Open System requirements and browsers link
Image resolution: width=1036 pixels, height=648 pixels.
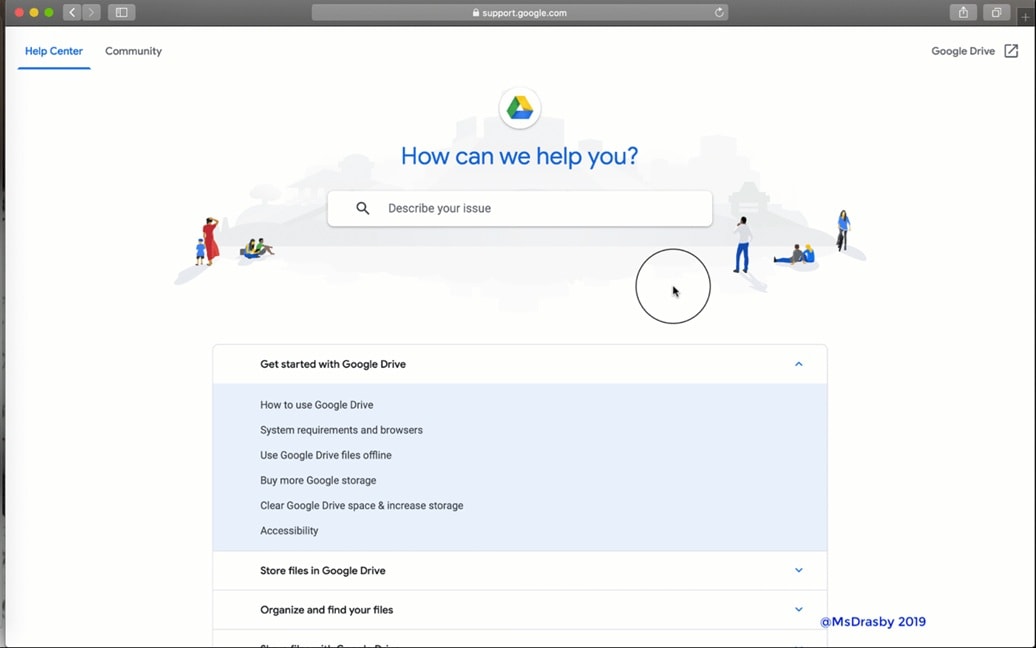[341, 429]
